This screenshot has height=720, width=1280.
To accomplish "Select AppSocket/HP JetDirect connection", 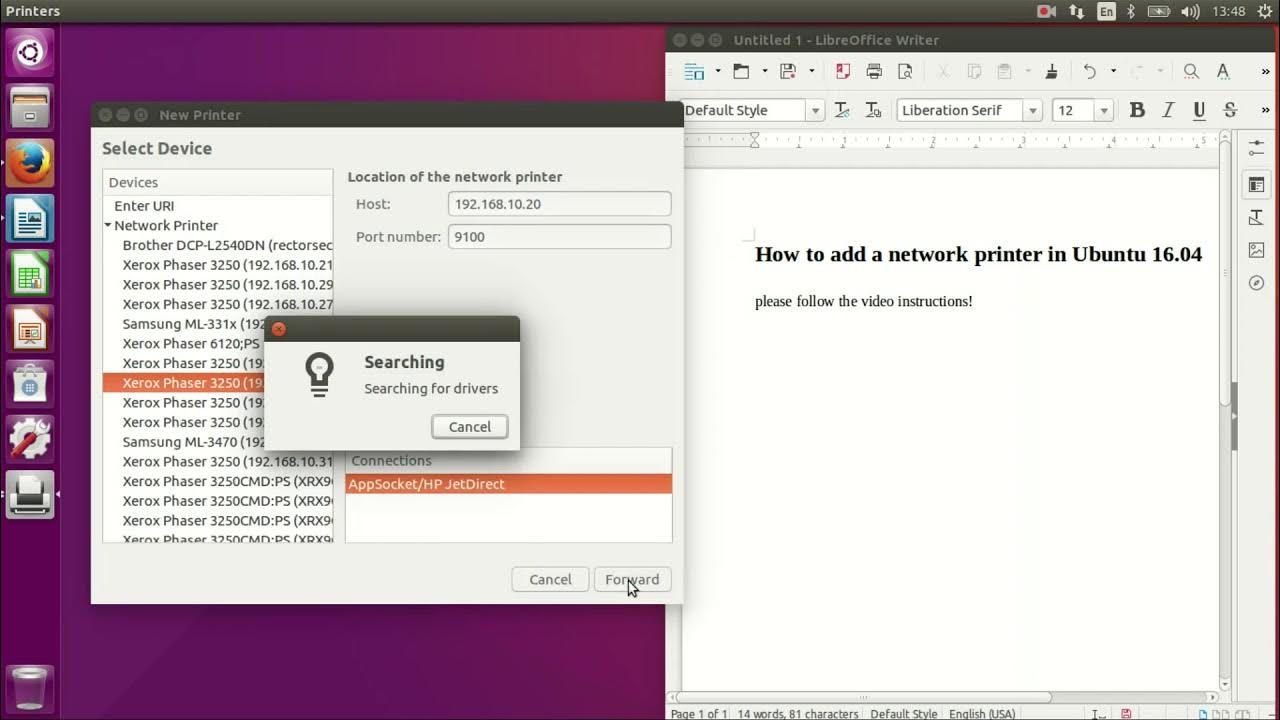I will click(x=509, y=484).
